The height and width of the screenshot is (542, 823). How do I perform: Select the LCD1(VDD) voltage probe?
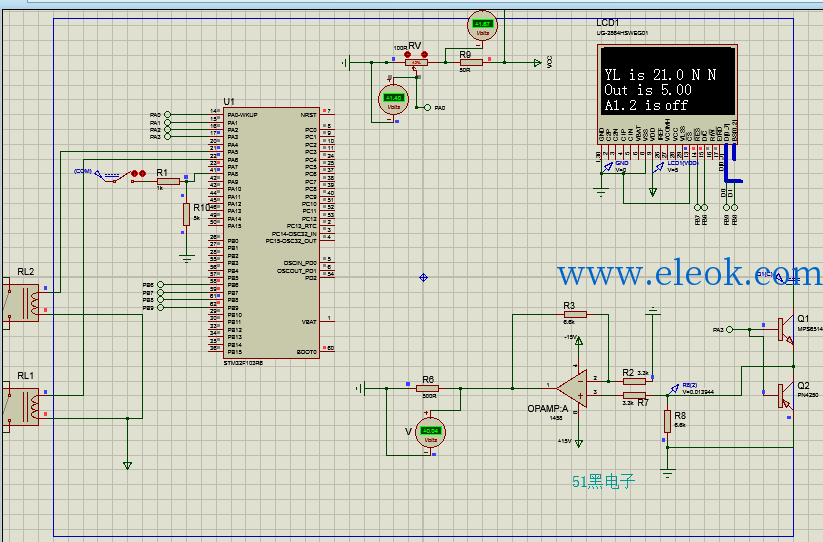[659, 167]
